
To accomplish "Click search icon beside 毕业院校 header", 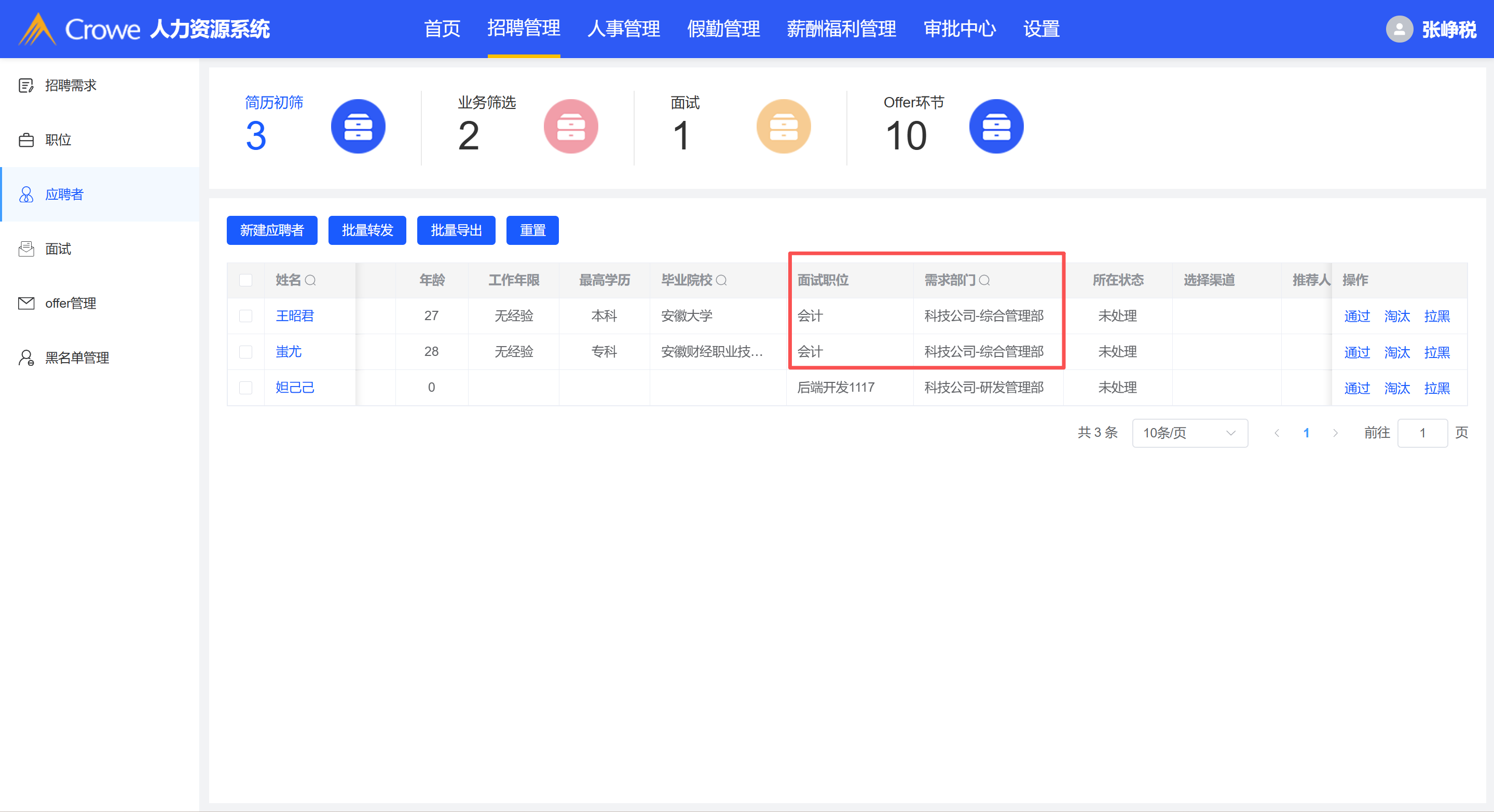I will click(721, 280).
